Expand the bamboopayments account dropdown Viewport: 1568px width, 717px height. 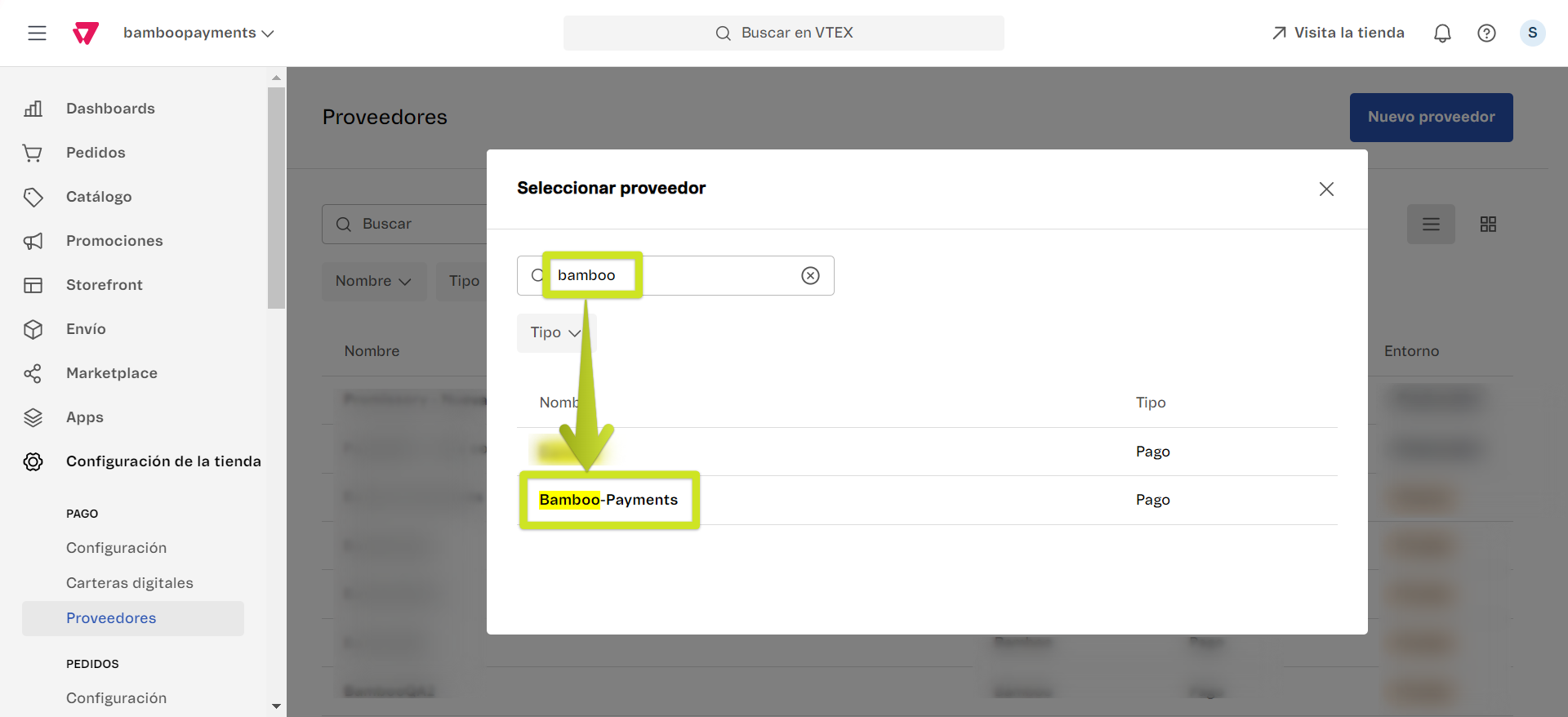pyautogui.click(x=198, y=33)
